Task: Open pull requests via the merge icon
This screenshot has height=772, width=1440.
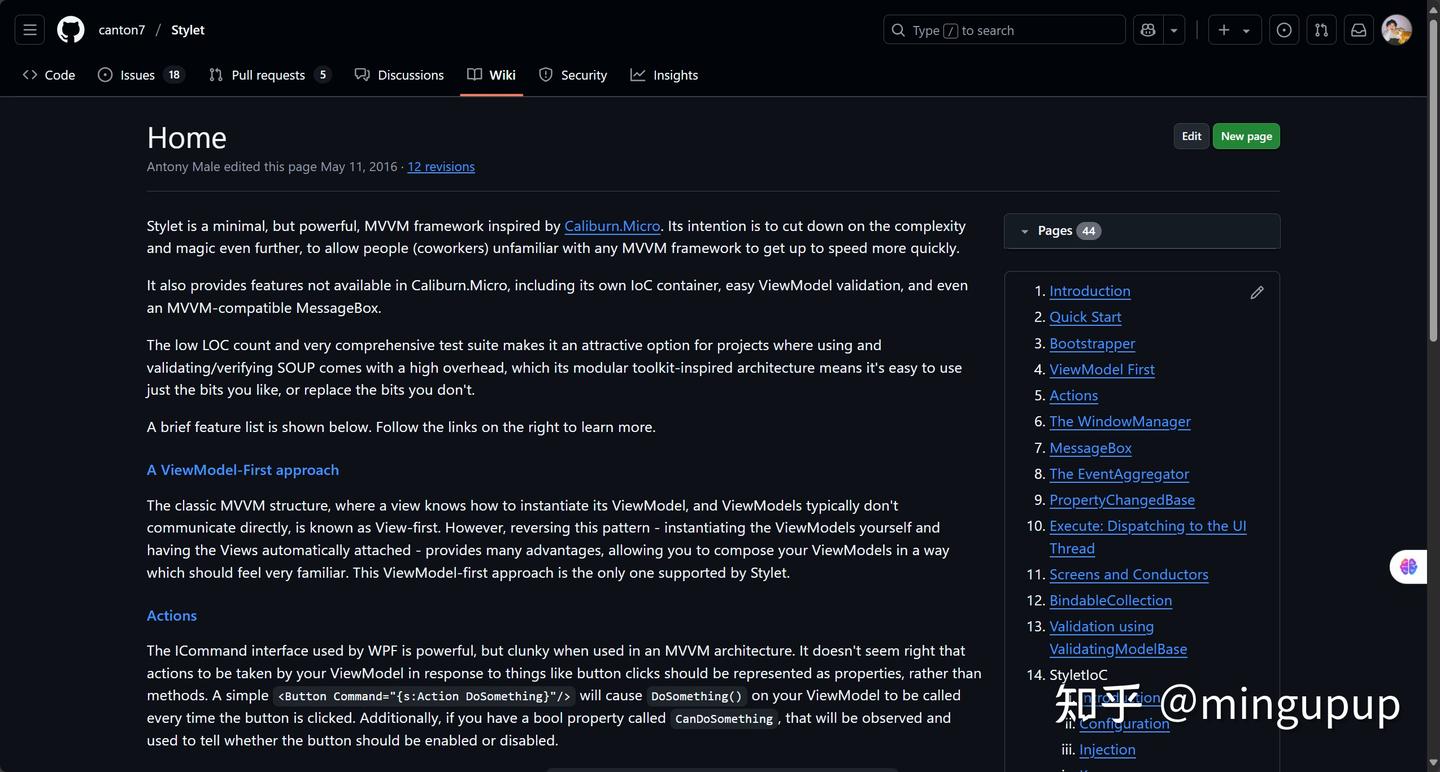Action: coord(1321,29)
